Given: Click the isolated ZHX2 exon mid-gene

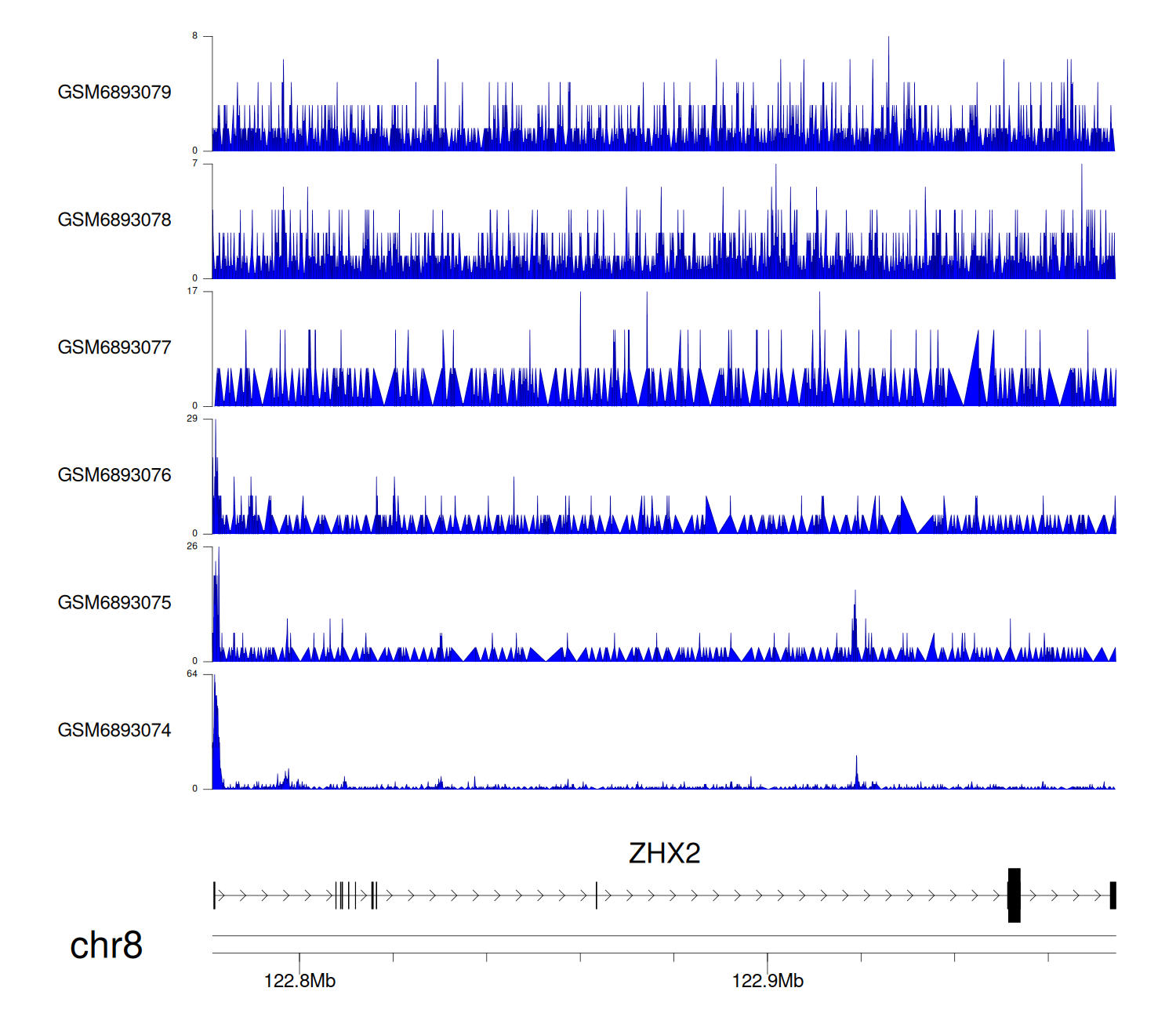Looking at the screenshot, I should (597, 895).
